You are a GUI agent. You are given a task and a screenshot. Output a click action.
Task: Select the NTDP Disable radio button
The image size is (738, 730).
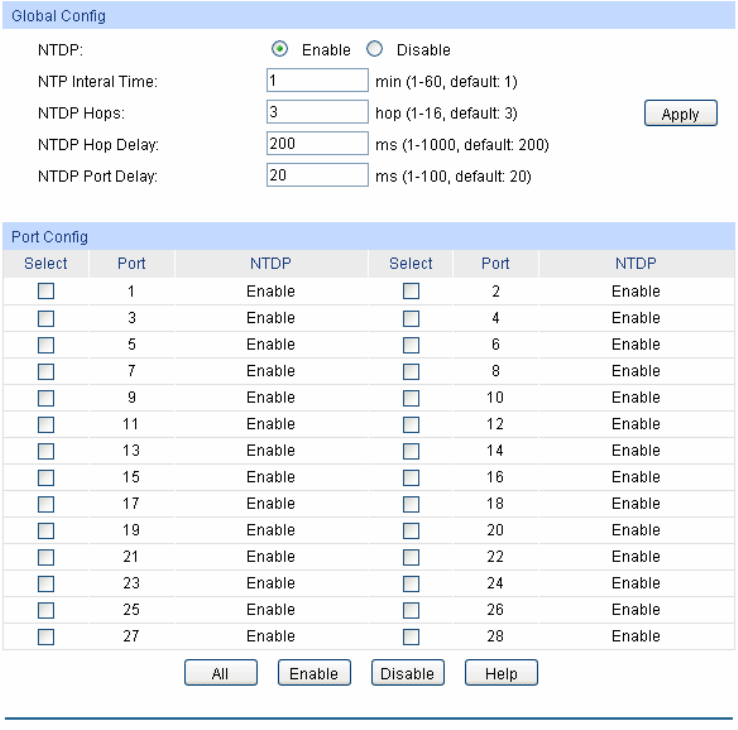coord(375,49)
